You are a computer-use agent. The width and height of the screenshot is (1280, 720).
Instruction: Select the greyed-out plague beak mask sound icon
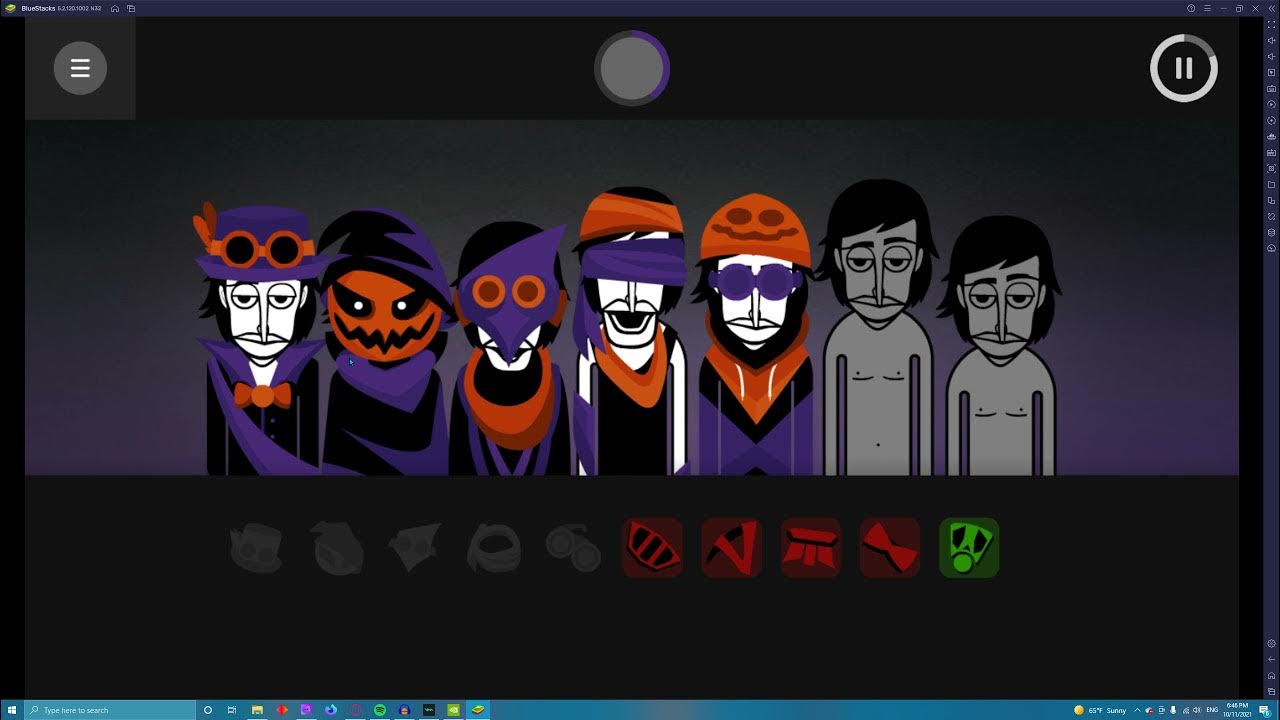click(x=415, y=548)
